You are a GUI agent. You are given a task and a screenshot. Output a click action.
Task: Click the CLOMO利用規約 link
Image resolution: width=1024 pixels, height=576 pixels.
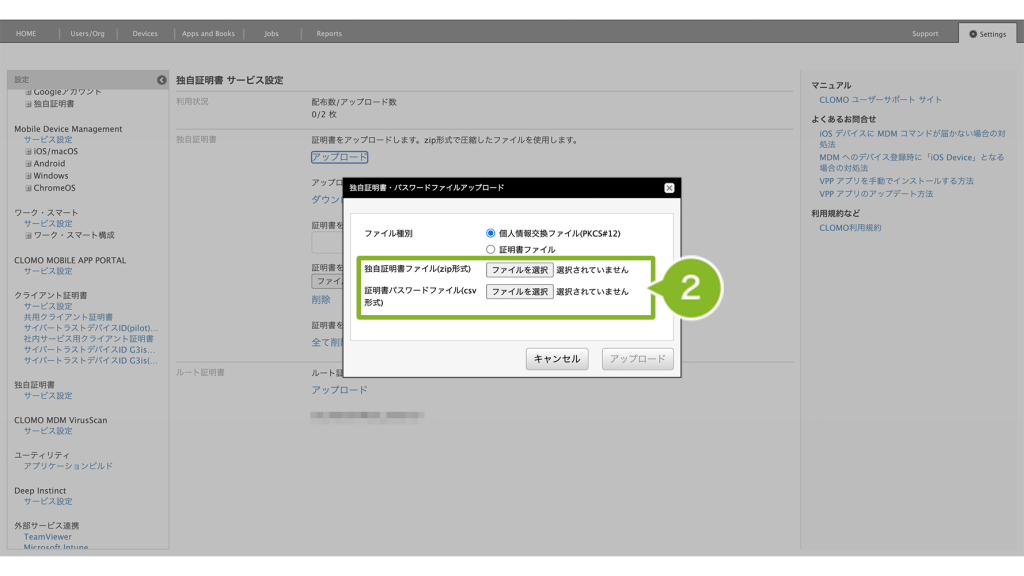coord(850,228)
